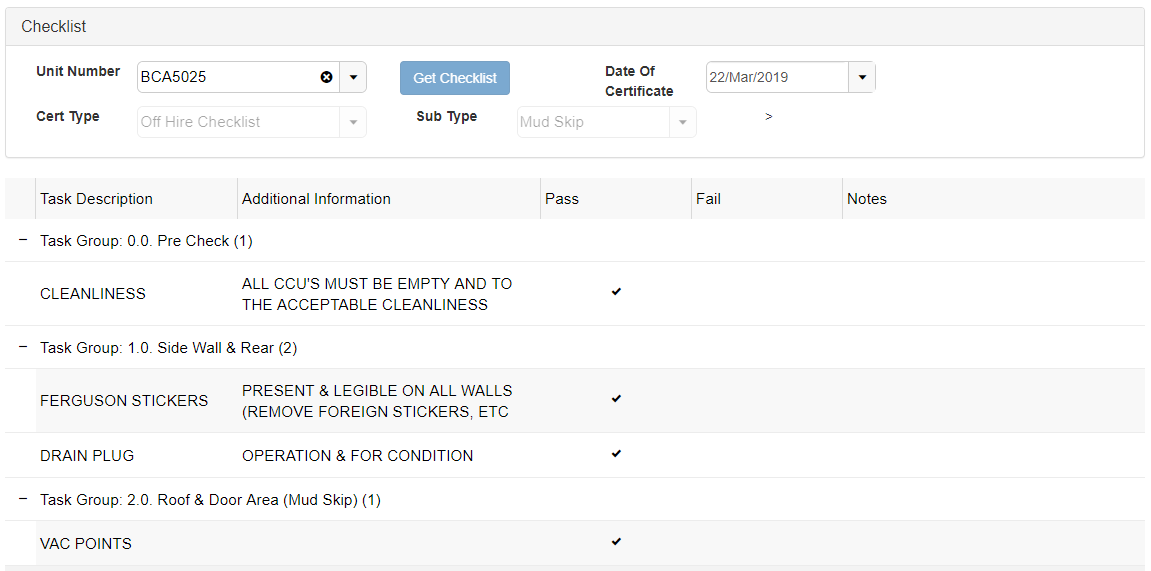Screen dimensions: 1151x571
Task: Click the Get Checklist button
Action: [455, 78]
